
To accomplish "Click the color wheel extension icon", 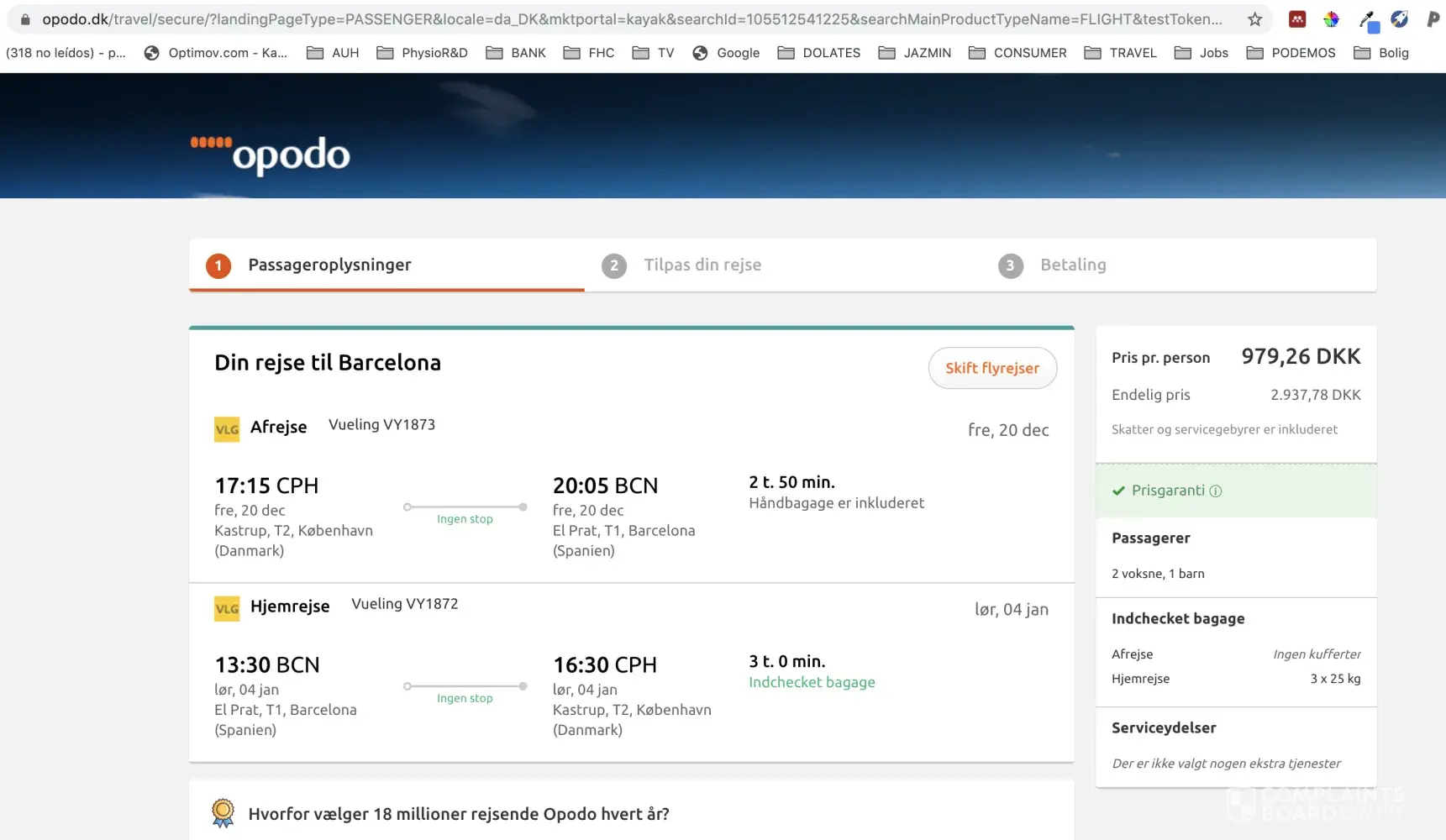I will coord(1331,19).
